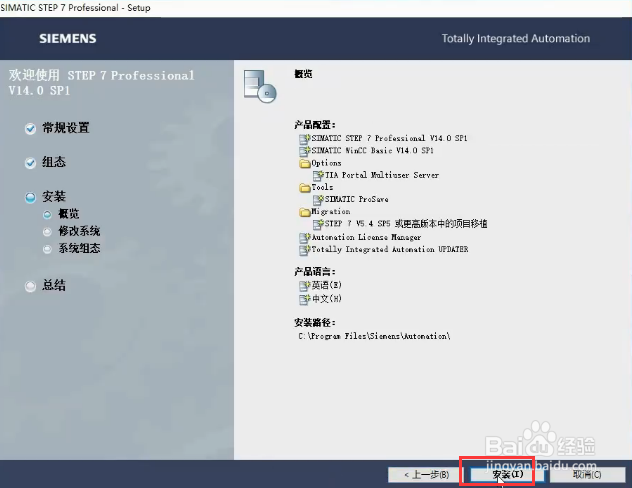Click the 修改系统 sub-step bullet
The width and height of the screenshot is (632, 488).
47,232
